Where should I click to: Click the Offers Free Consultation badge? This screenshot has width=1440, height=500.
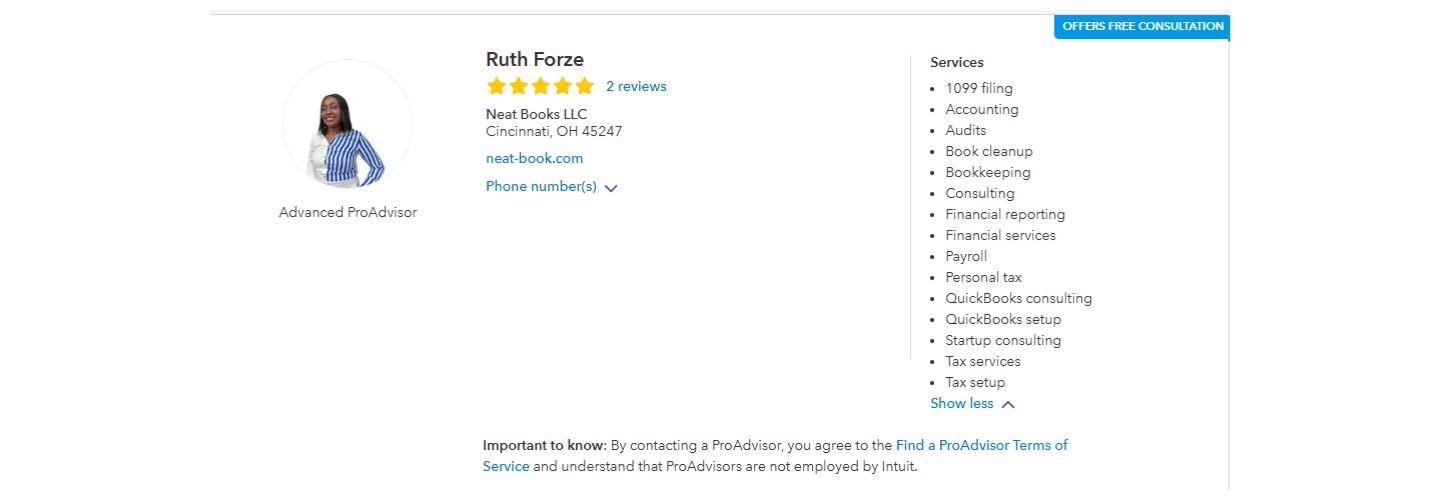coord(1142,27)
